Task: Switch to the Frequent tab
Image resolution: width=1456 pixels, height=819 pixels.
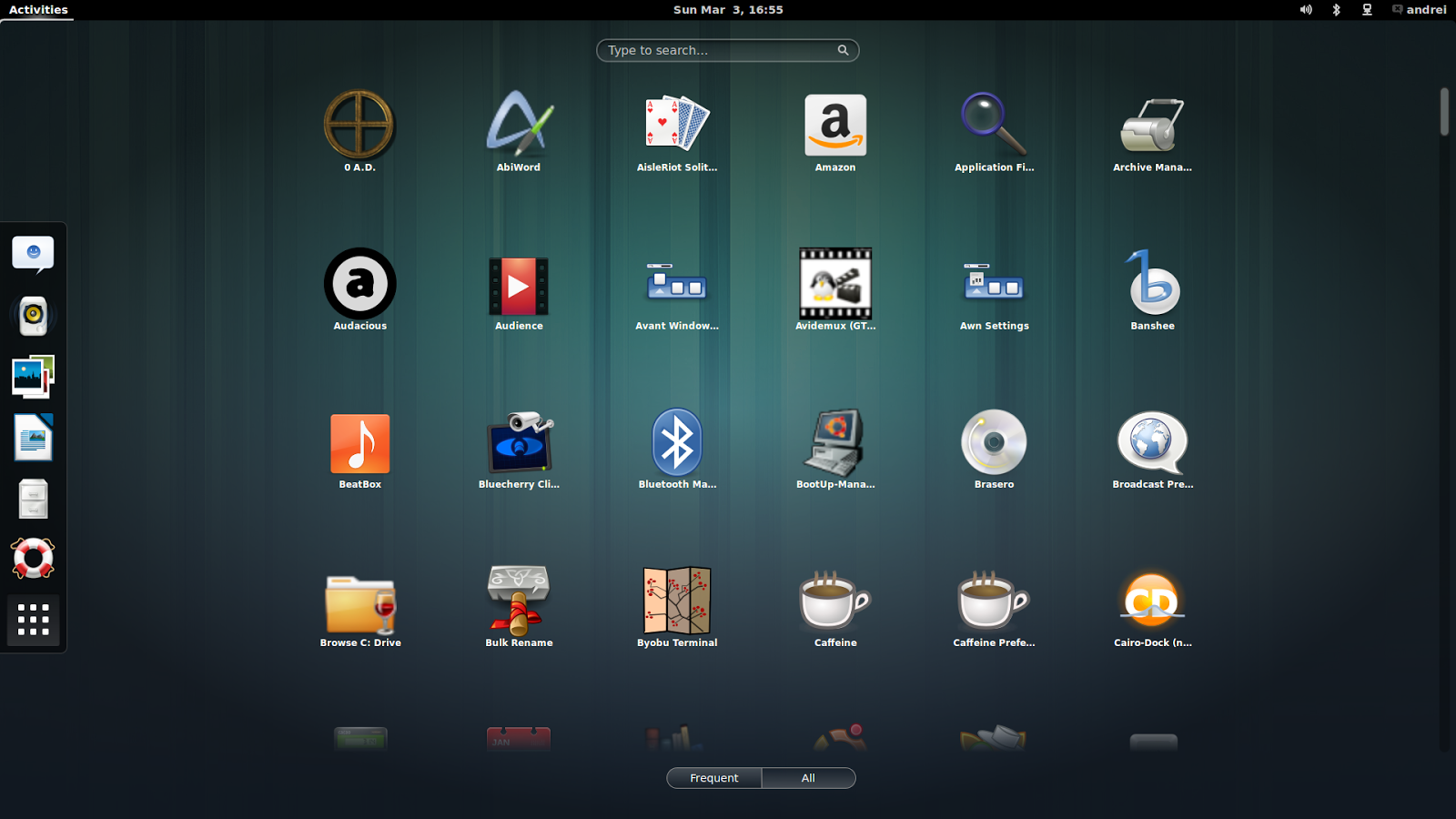Action: click(713, 778)
